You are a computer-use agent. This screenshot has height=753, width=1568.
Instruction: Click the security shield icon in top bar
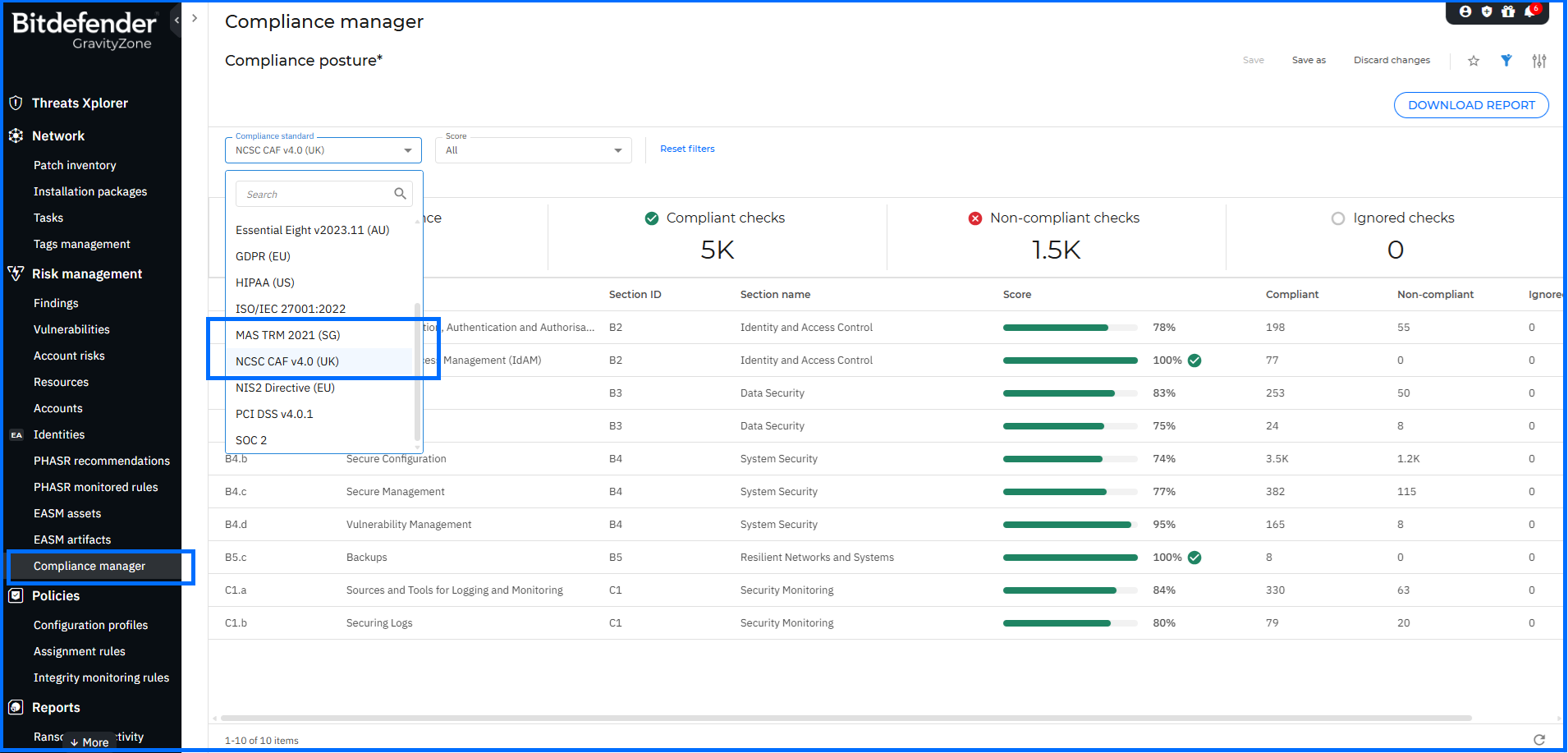point(1487,11)
